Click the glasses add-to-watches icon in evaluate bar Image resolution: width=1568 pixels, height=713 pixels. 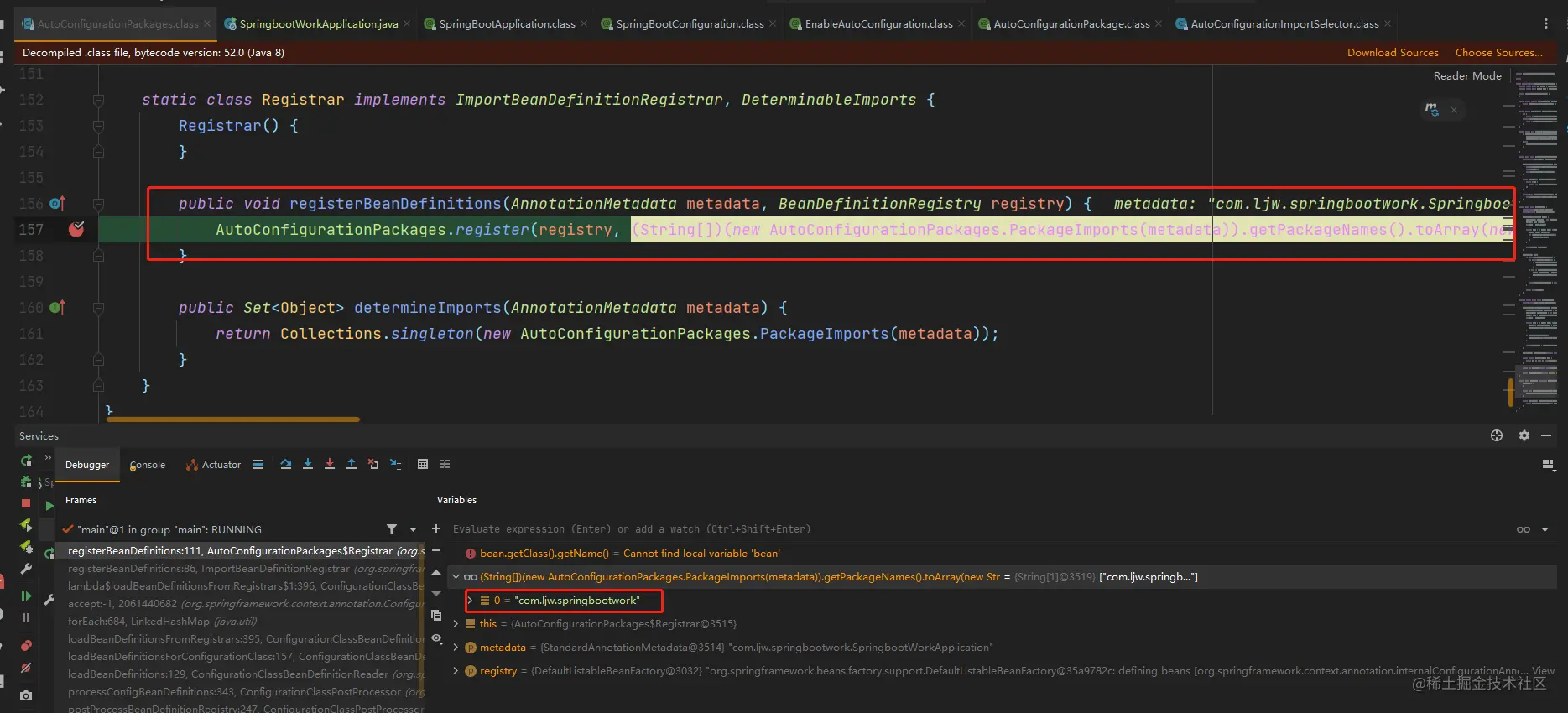click(x=1524, y=529)
